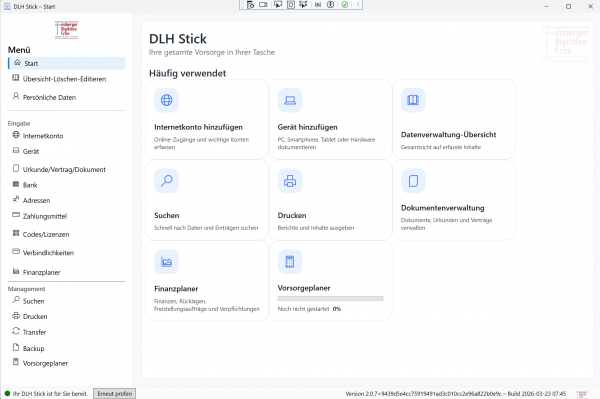Maximize the DLH Stick window
600x399 pixels.
click(x=569, y=7)
